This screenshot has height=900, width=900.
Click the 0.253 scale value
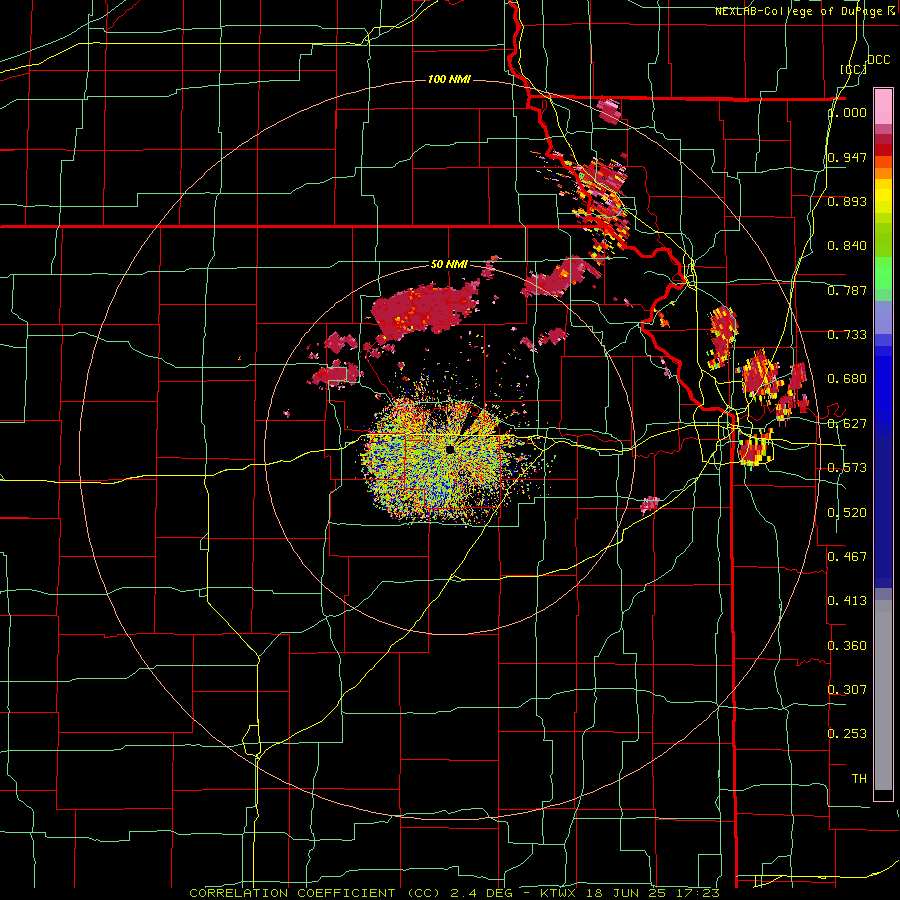pyautogui.click(x=847, y=734)
